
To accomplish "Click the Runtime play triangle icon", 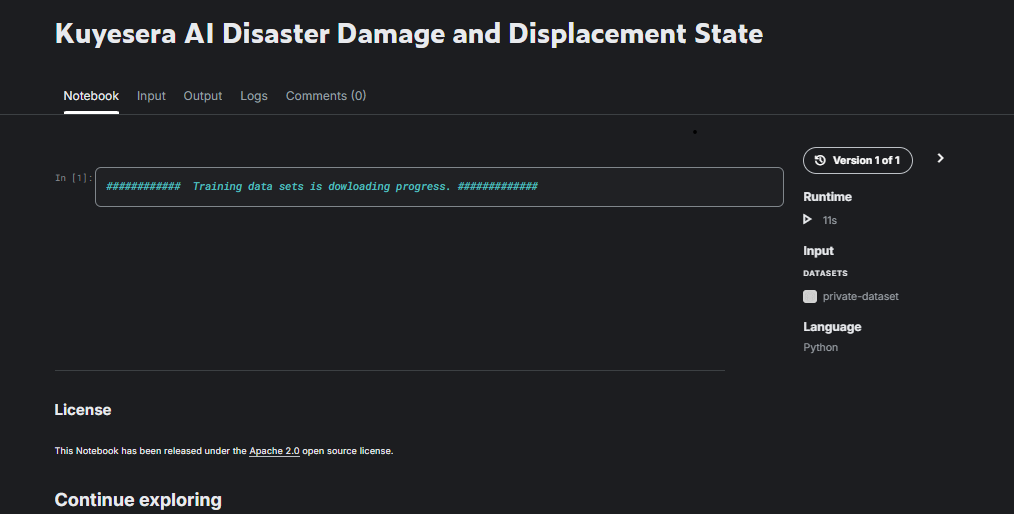I will (x=808, y=219).
